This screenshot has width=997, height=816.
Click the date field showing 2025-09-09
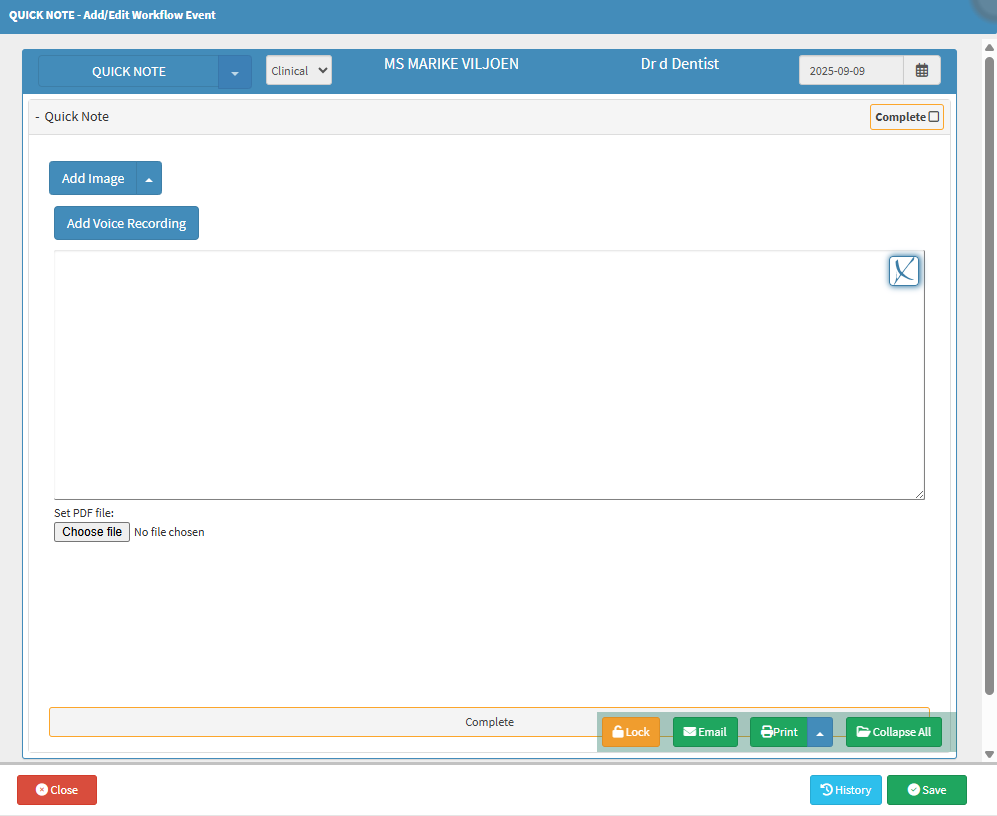850,71
